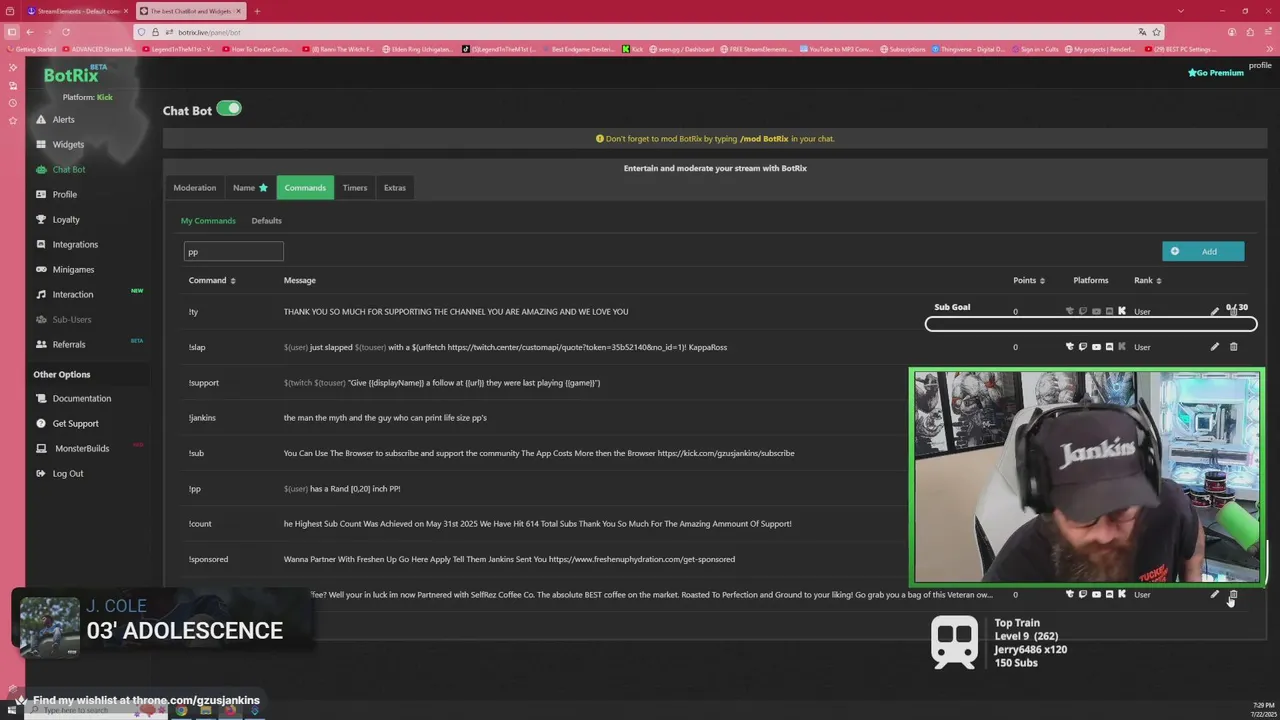Open the Documentation link
Image resolution: width=1280 pixels, height=720 pixels.
point(82,398)
